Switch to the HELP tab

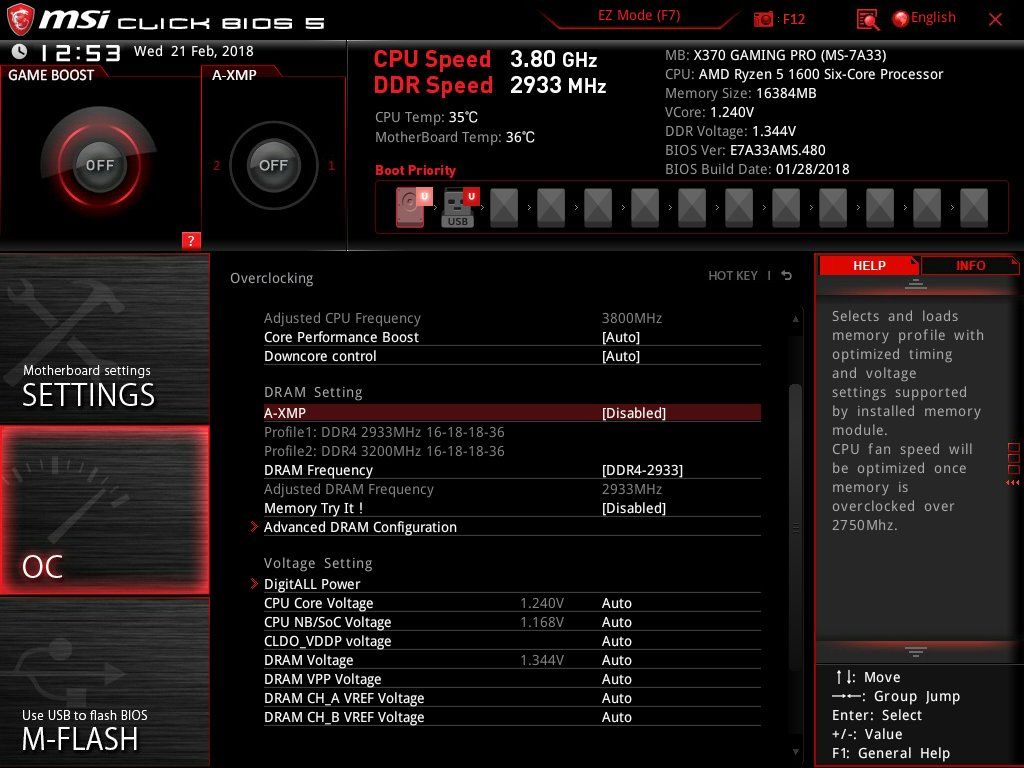pos(869,265)
